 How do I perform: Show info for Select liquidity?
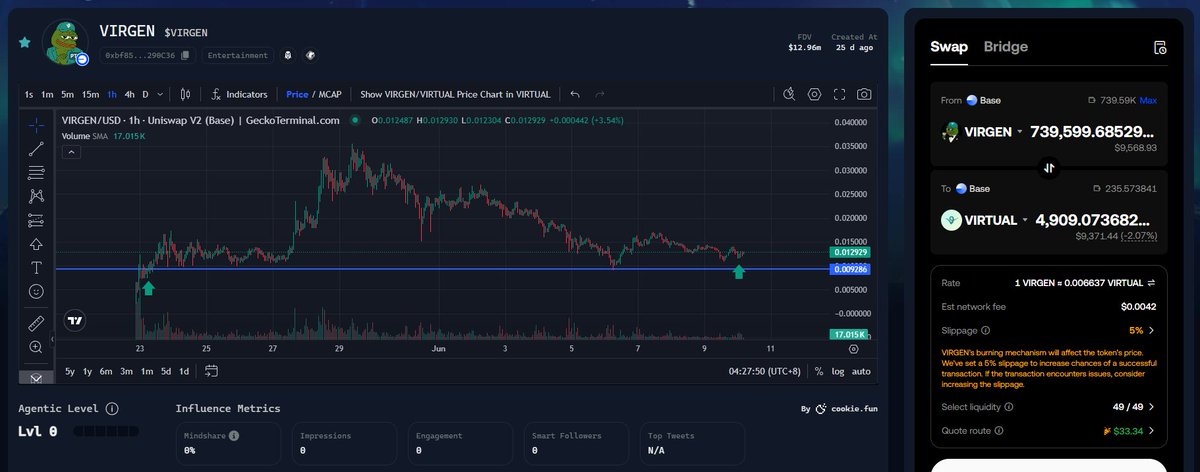(1008, 407)
